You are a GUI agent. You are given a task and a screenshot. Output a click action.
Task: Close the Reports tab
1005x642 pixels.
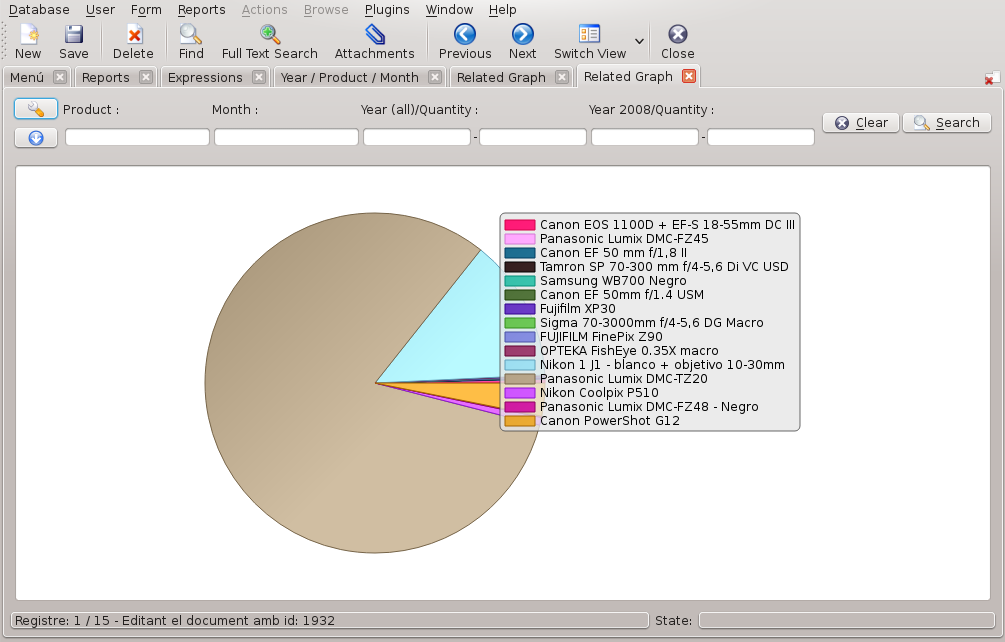click(x=146, y=77)
